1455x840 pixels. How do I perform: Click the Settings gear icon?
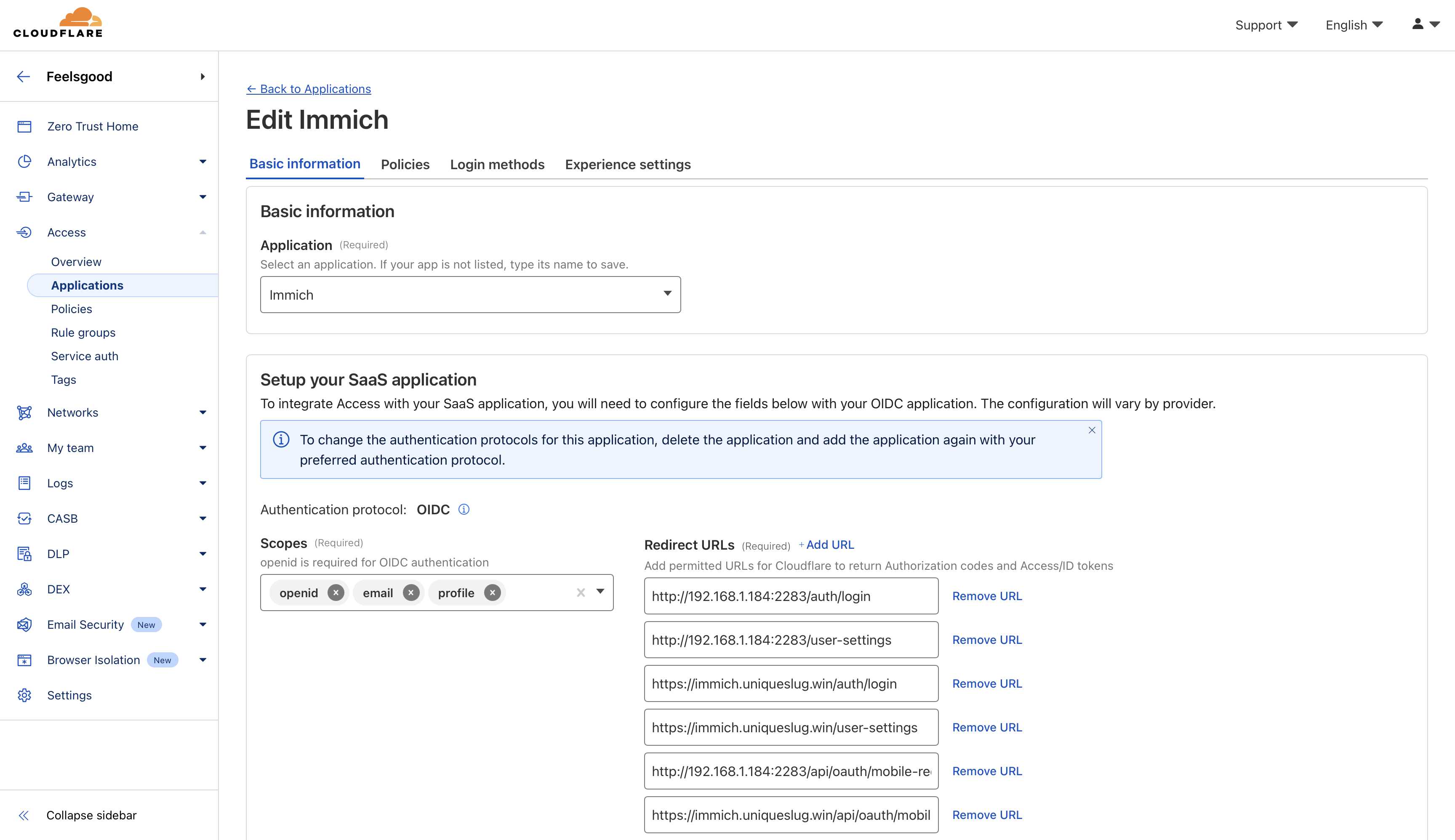24,695
